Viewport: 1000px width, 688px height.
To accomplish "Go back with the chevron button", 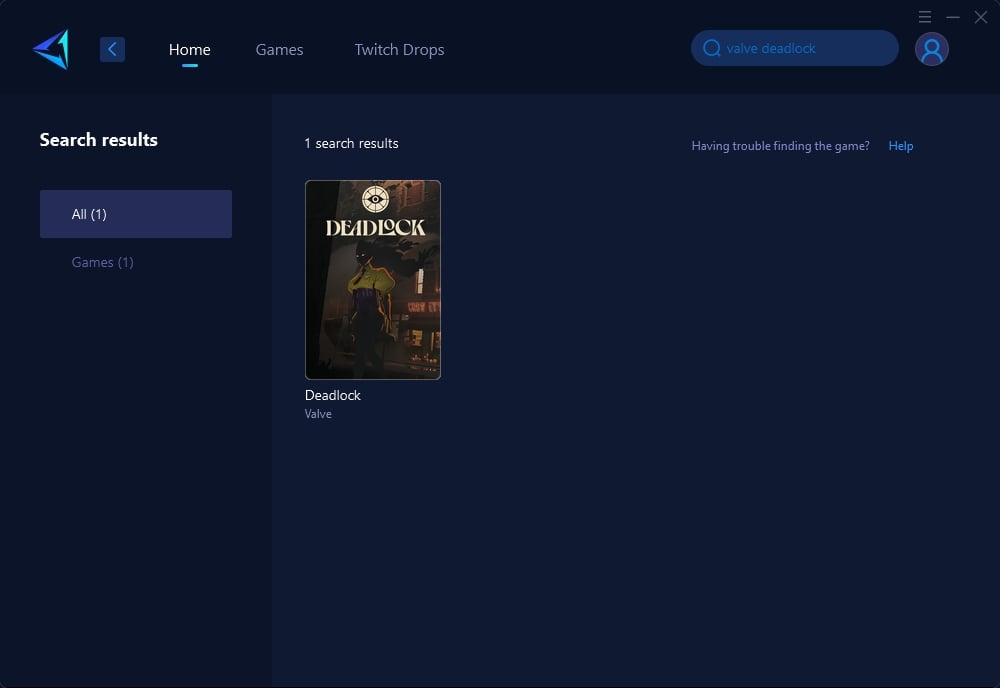I will click(112, 49).
